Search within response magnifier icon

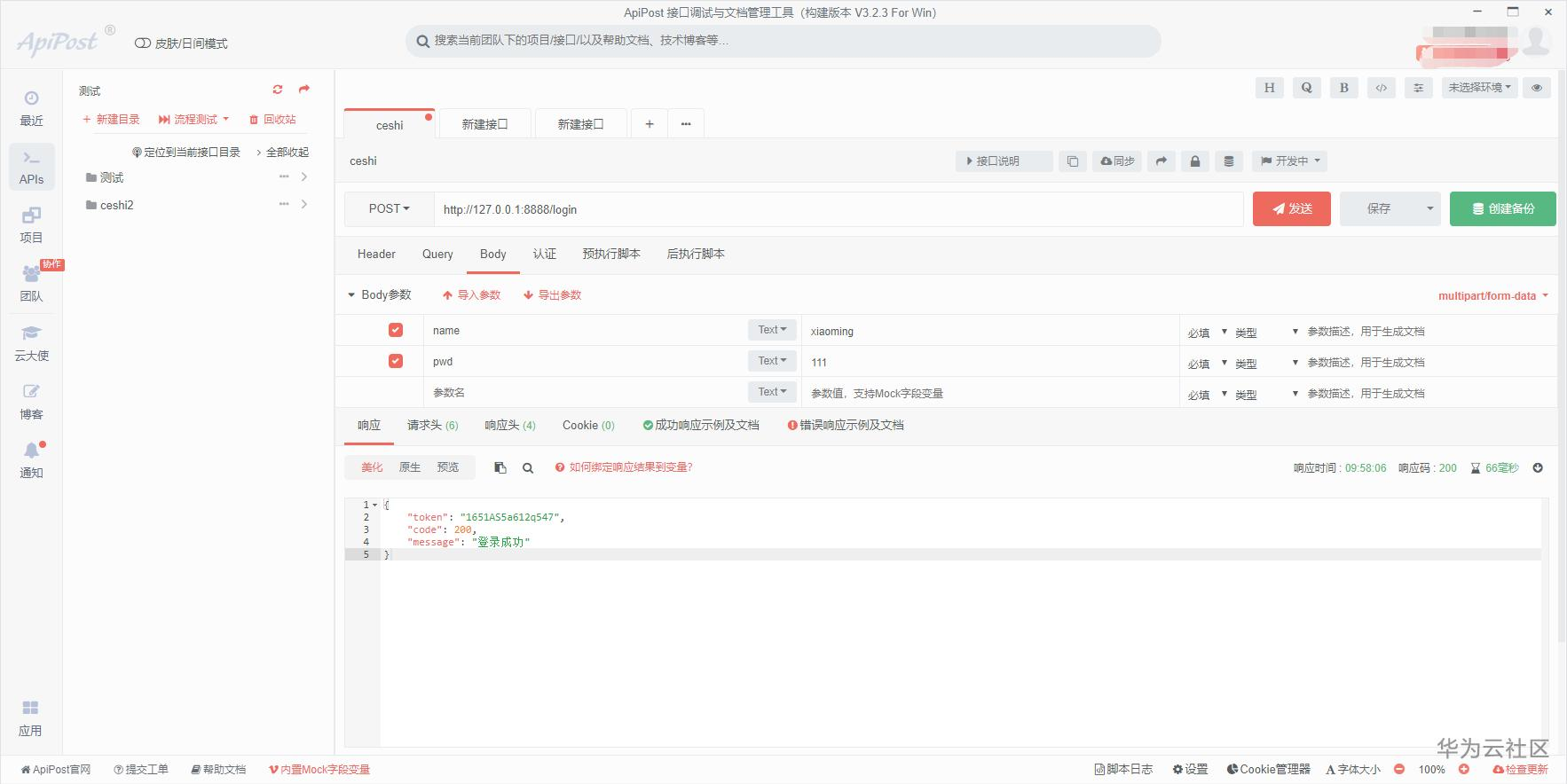(528, 467)
